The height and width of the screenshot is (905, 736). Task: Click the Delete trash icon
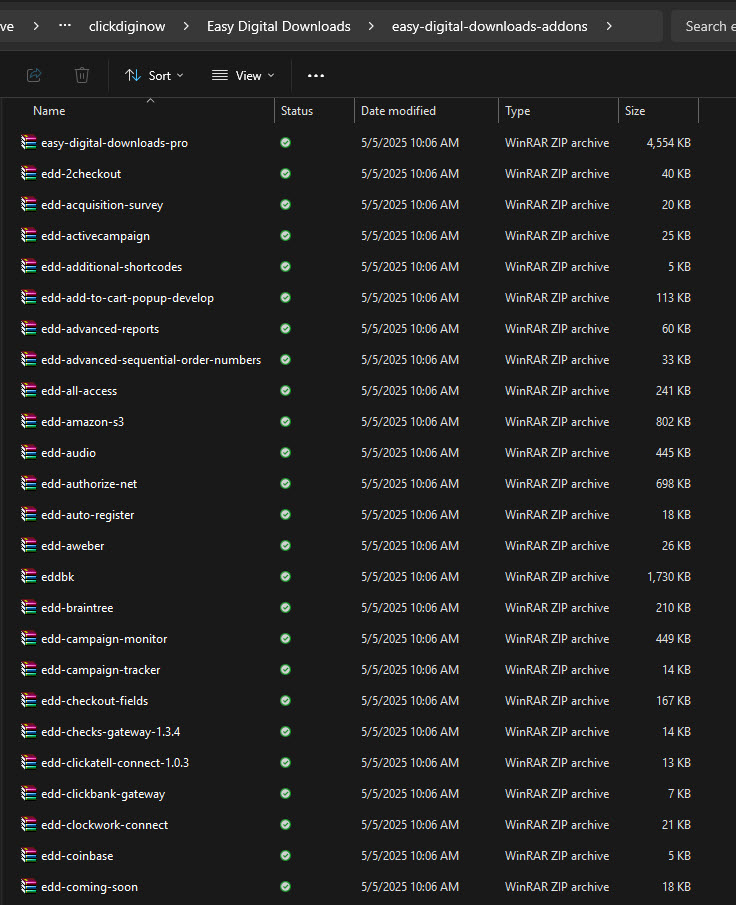(82, 75)
